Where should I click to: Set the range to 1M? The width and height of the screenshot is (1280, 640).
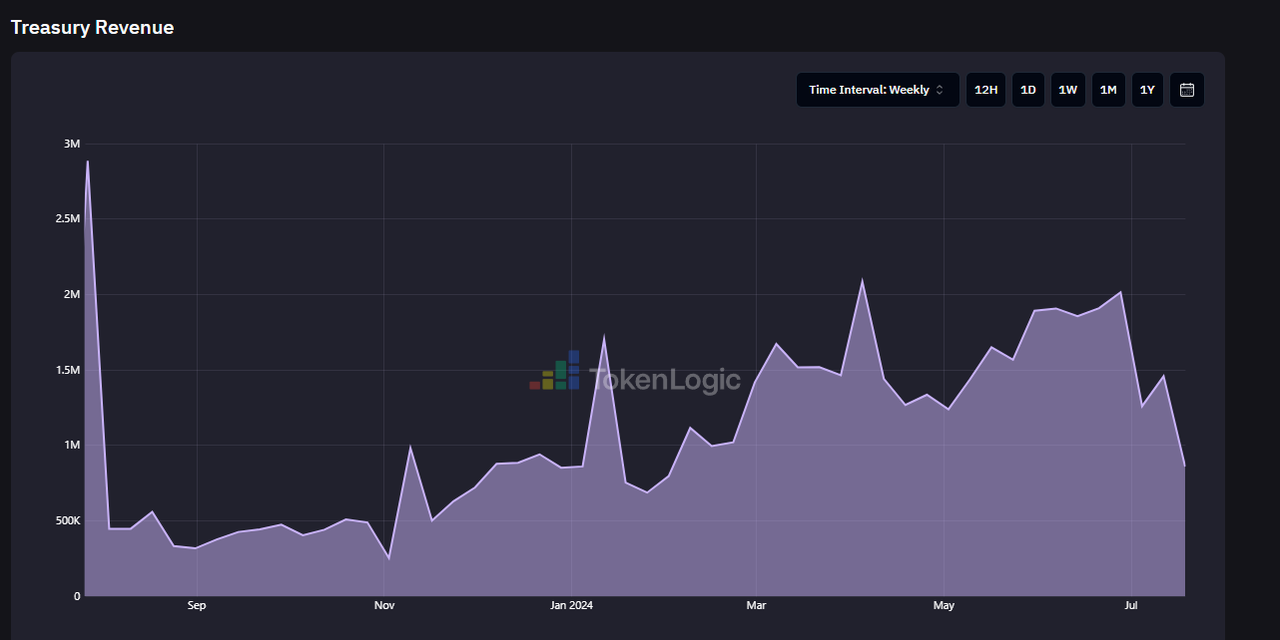(x=1108, y=90)
